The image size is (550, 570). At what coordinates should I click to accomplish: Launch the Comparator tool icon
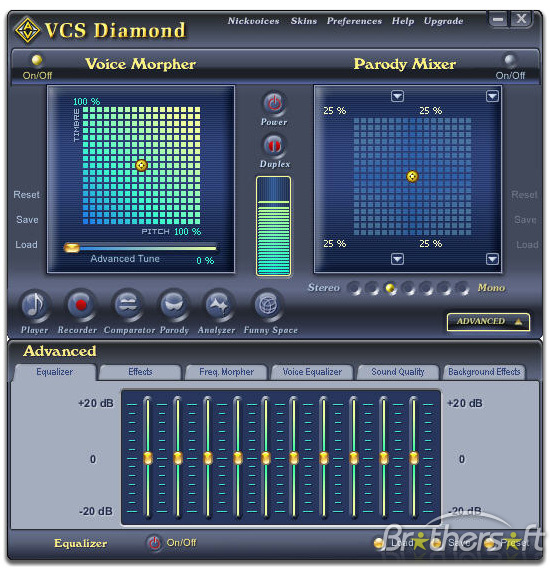(x=127, y=305)
